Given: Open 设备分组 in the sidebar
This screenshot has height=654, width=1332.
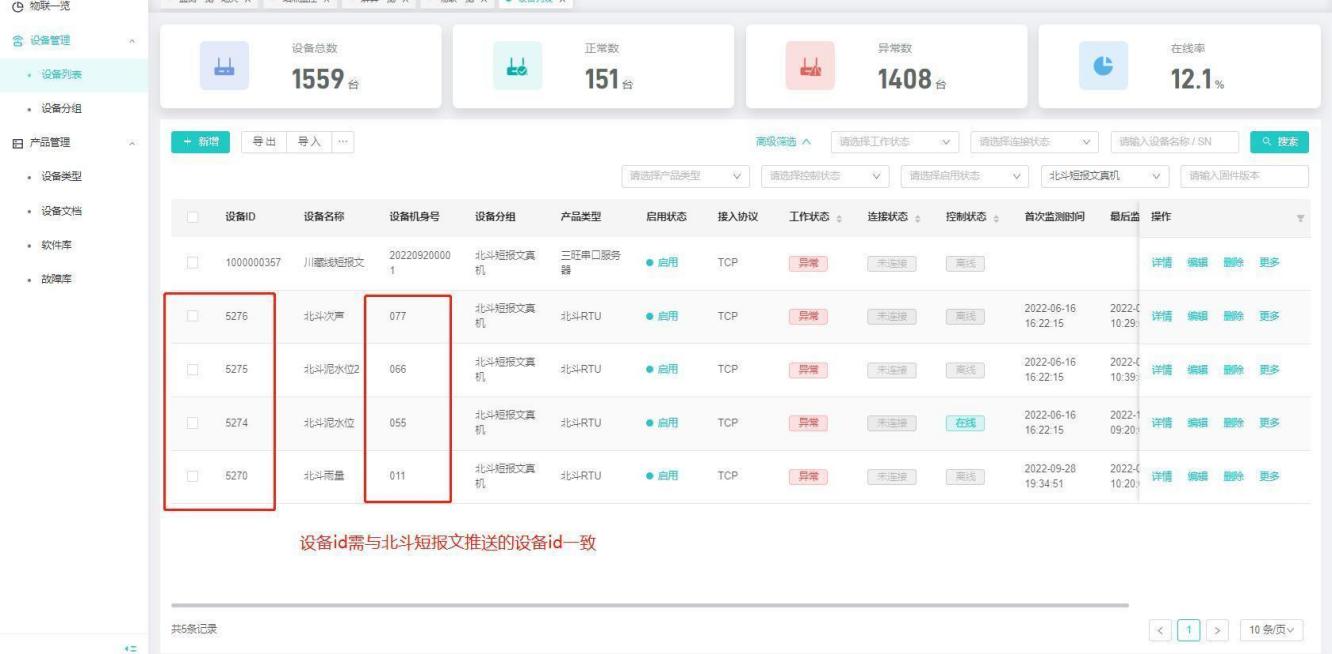Looking at the screenshot, I should [x=62, y=108].
